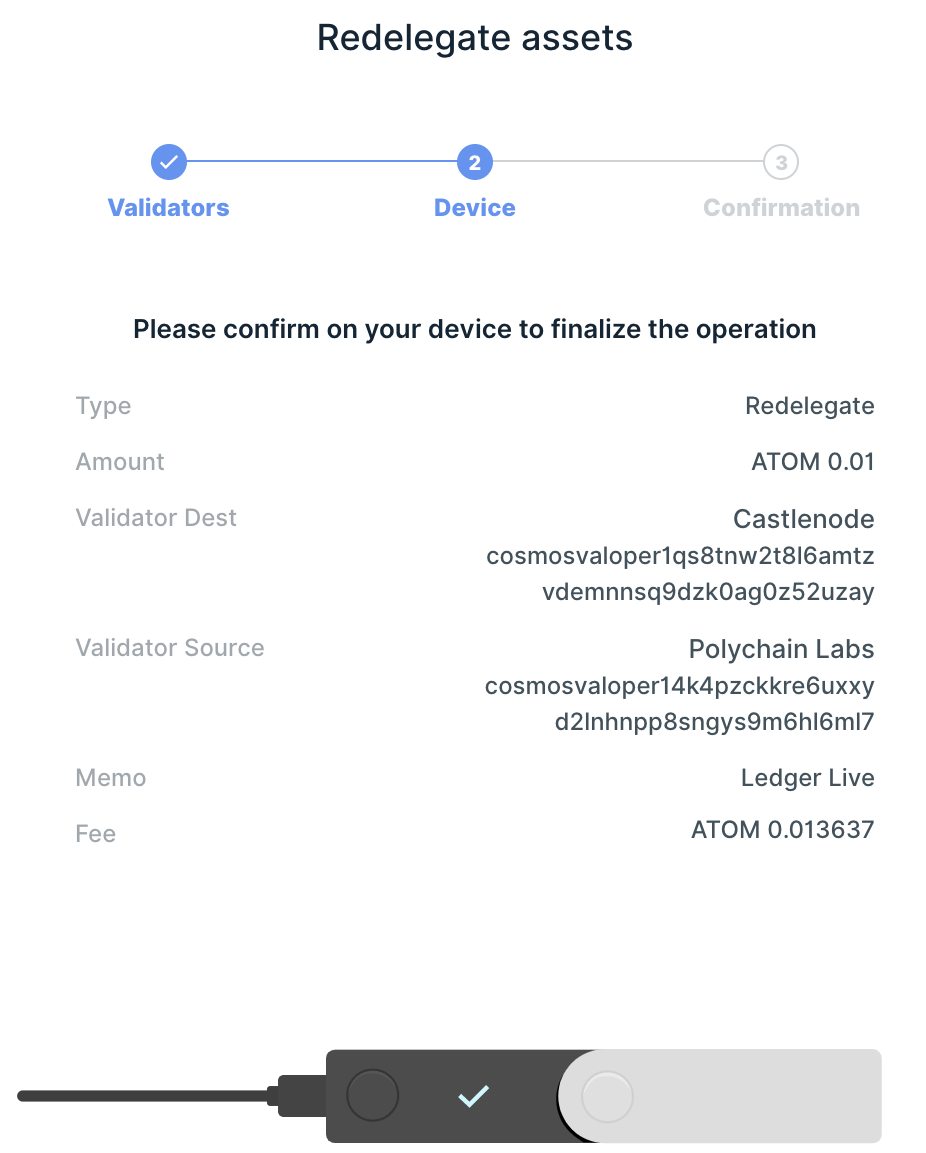926x1153 pixels.
Task: Click the step 2 Device circle
Action: 475,162
